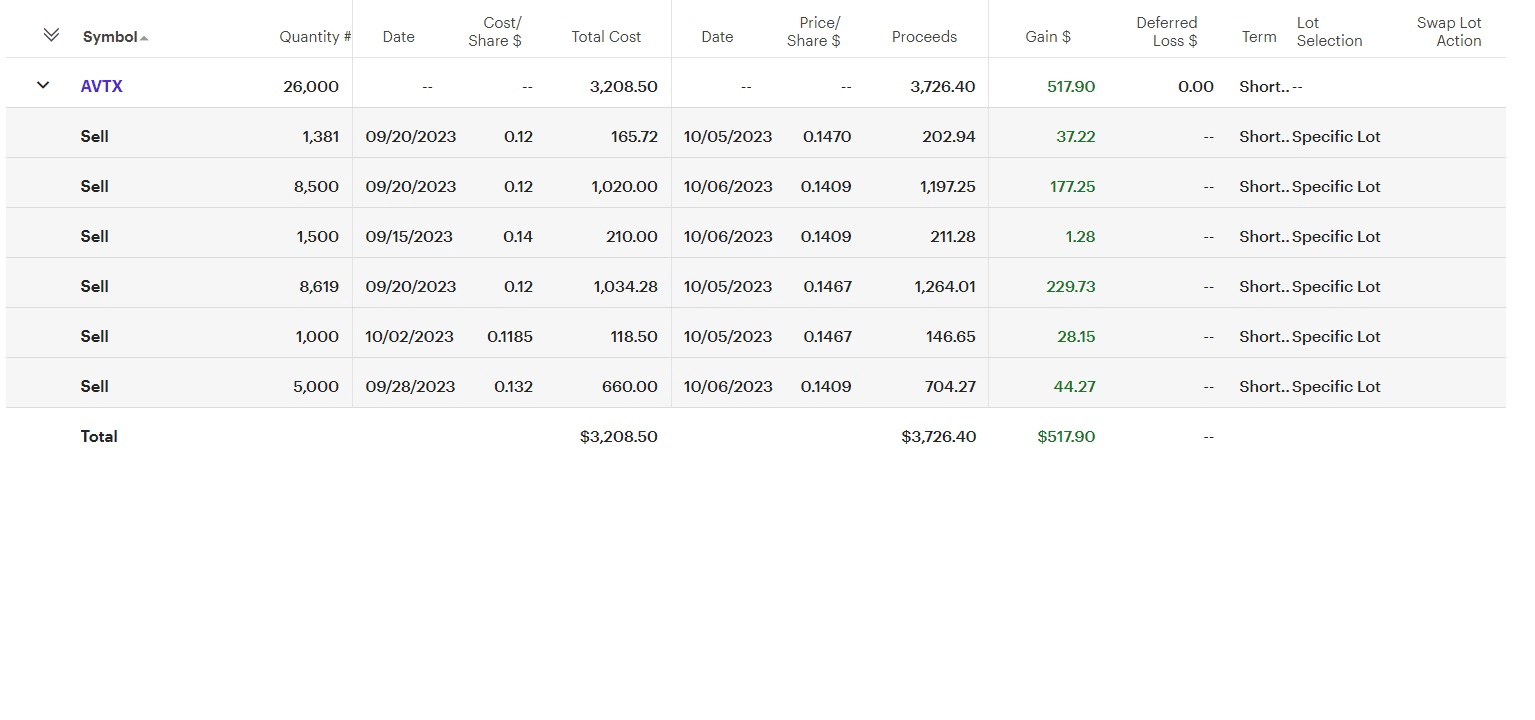
Task: Click the $517.90 total gain value
Action: (1066, 437)
